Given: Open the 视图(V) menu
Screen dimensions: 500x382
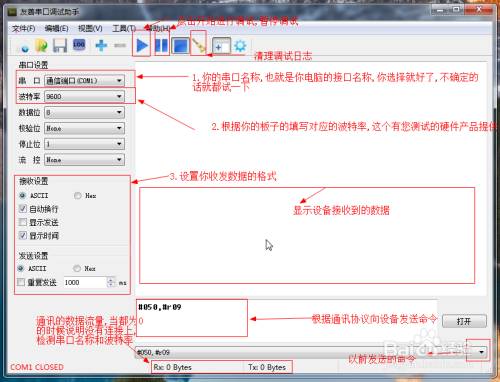Looking at the screenshot, I should [x=90, y=29].
